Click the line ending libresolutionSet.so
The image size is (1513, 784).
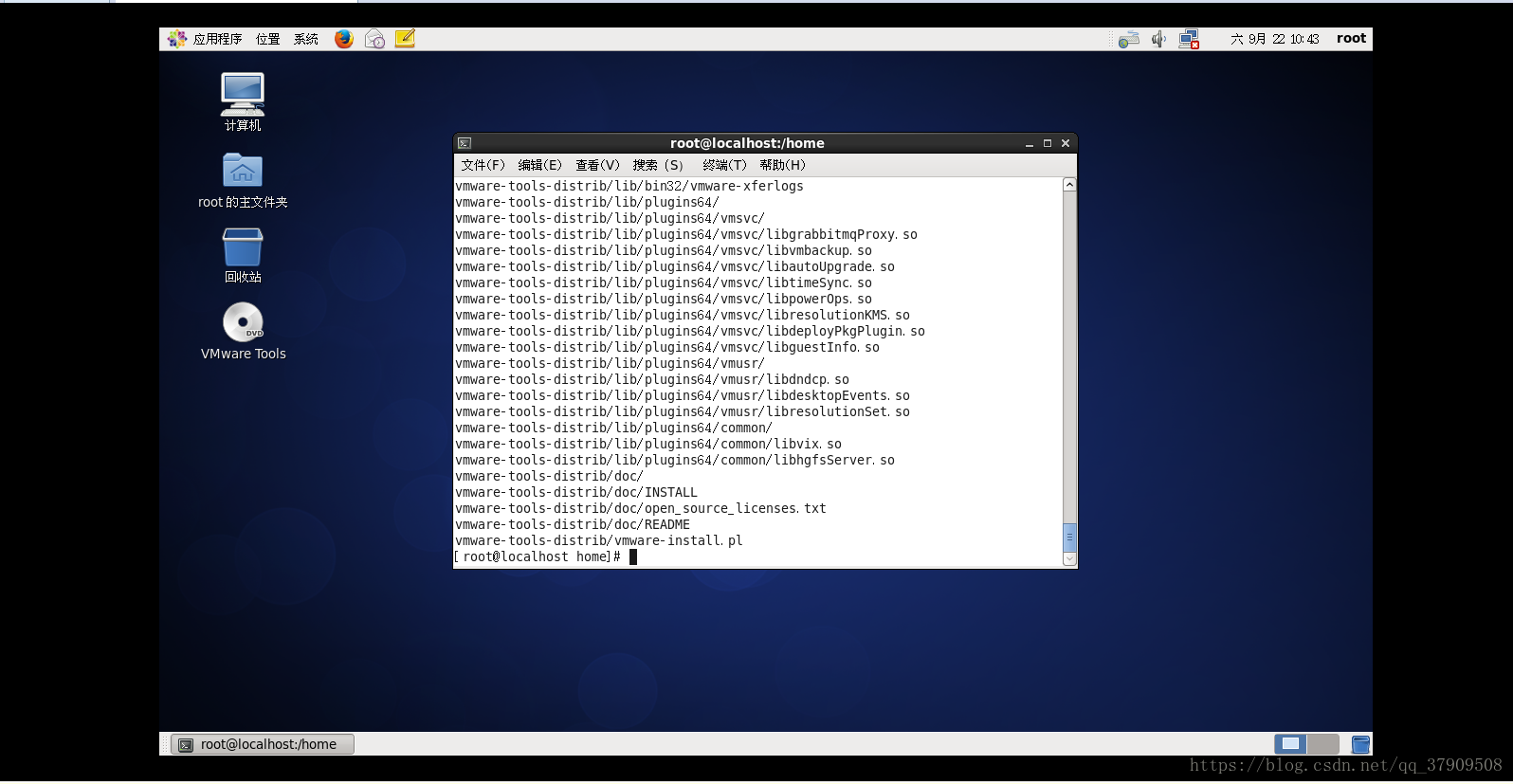pyautogui.click(x=683, y=411)
